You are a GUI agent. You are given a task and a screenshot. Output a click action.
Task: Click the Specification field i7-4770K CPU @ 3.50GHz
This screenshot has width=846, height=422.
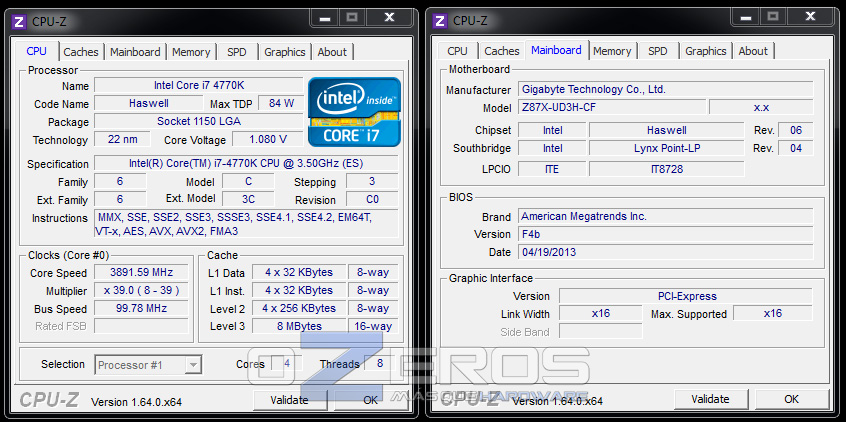tap(246, 163)
